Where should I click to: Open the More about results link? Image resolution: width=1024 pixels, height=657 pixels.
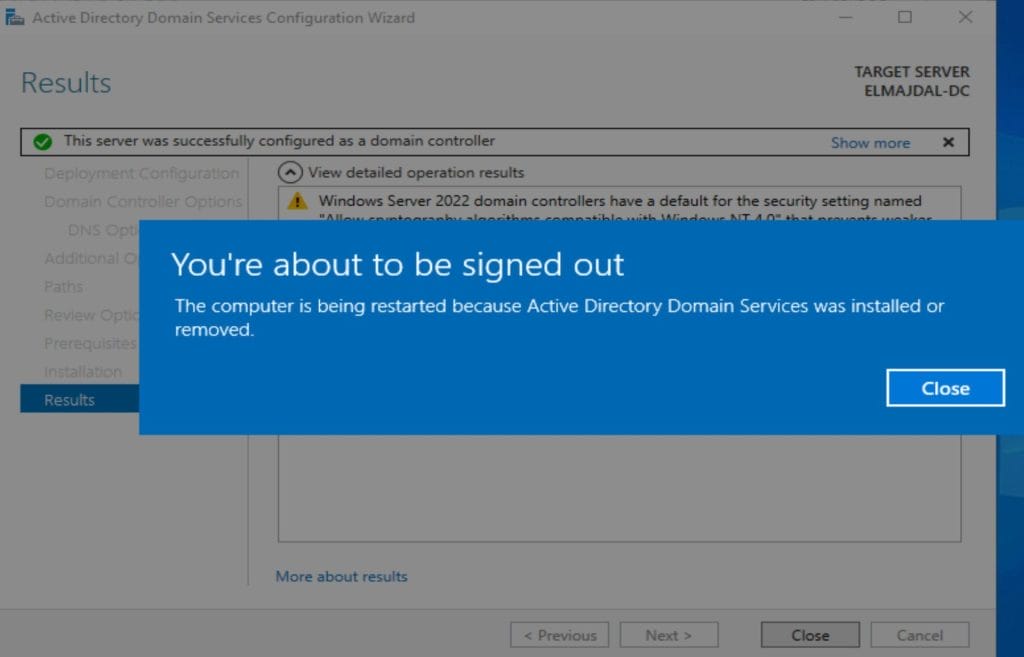pyautogui.click(x=341, y=576)
